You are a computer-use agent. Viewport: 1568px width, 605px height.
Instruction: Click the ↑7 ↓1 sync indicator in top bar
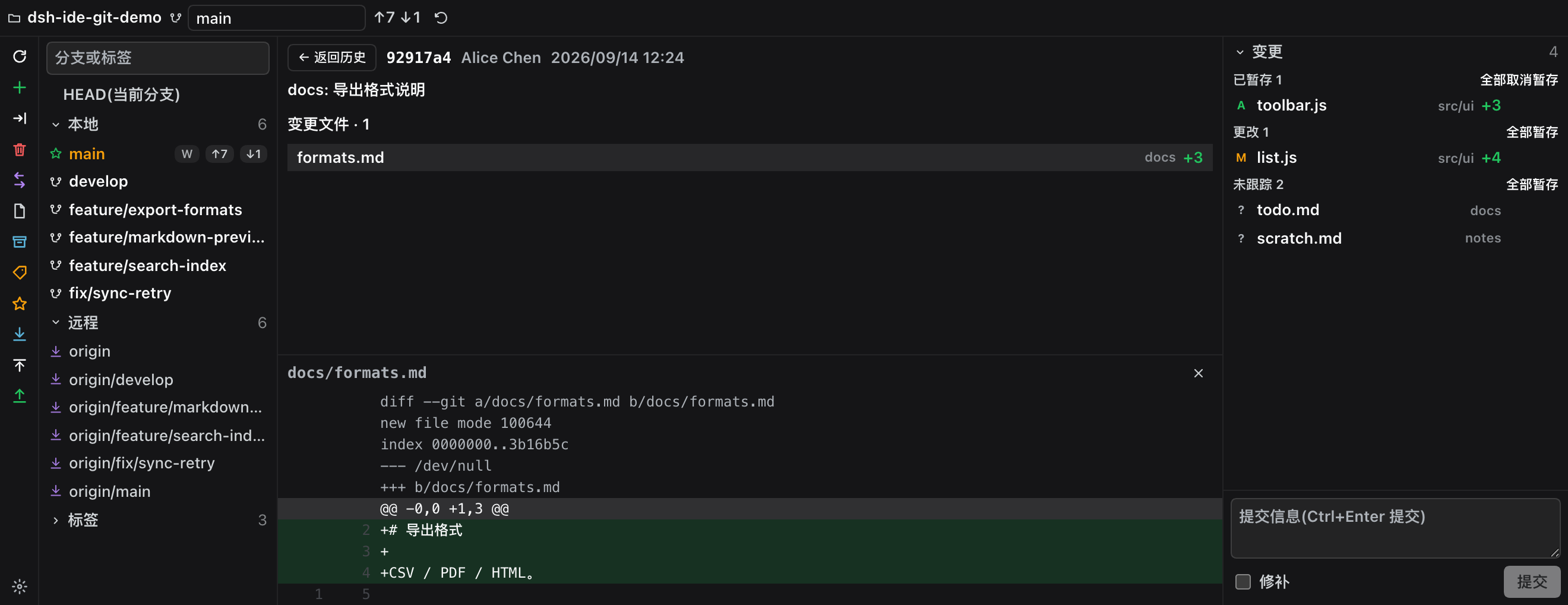397,18
